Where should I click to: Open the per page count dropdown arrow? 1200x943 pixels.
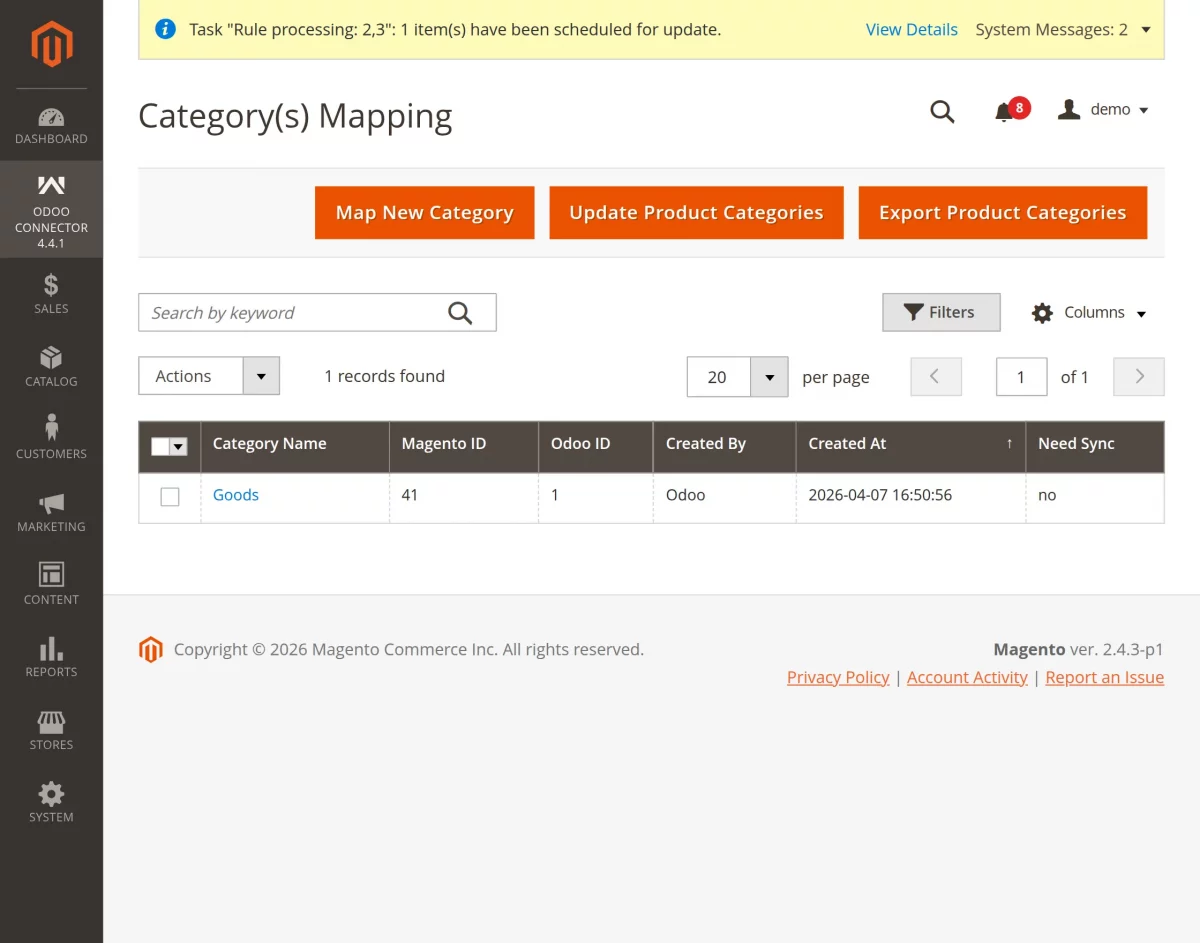point(769,377)
